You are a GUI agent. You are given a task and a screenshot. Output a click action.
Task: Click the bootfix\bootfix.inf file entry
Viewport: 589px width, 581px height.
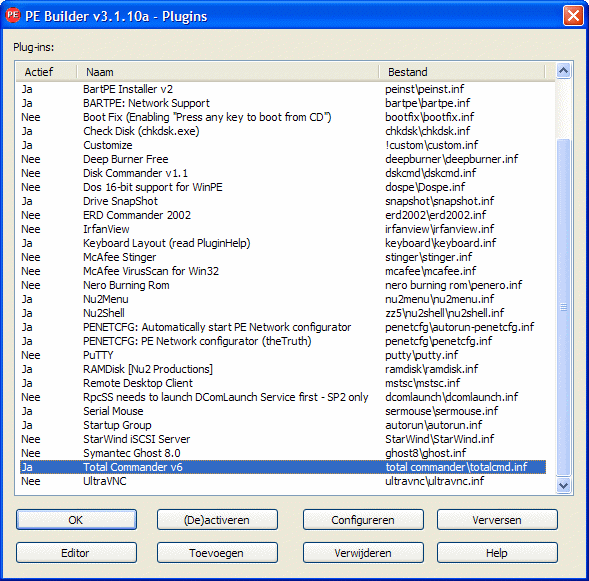[x=429, y=117]
